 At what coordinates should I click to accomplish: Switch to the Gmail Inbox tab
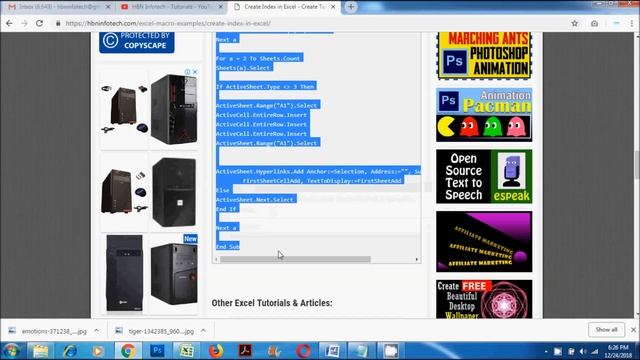(x=58, y=7)
